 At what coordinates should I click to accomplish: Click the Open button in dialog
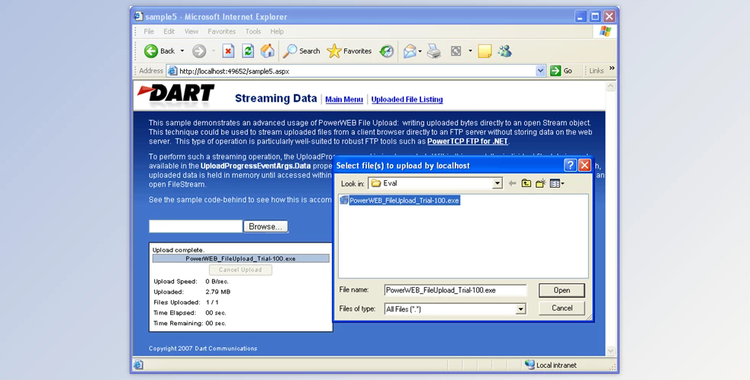tap(562, 290)
